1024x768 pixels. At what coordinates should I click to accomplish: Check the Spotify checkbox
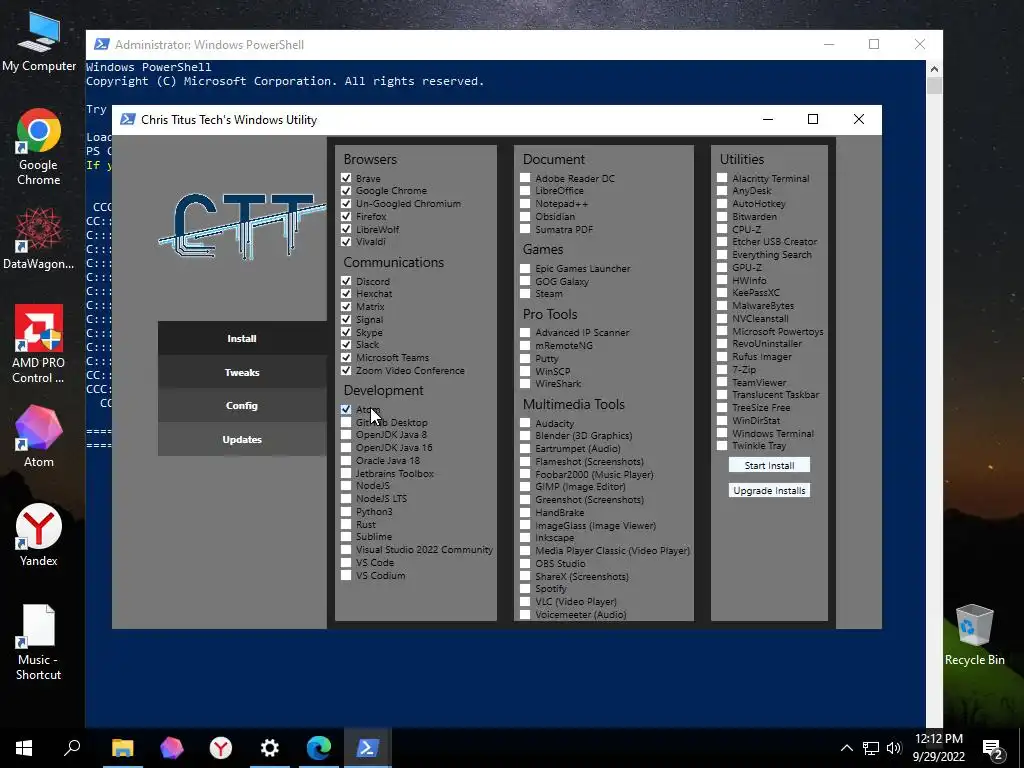pos(525,588)
